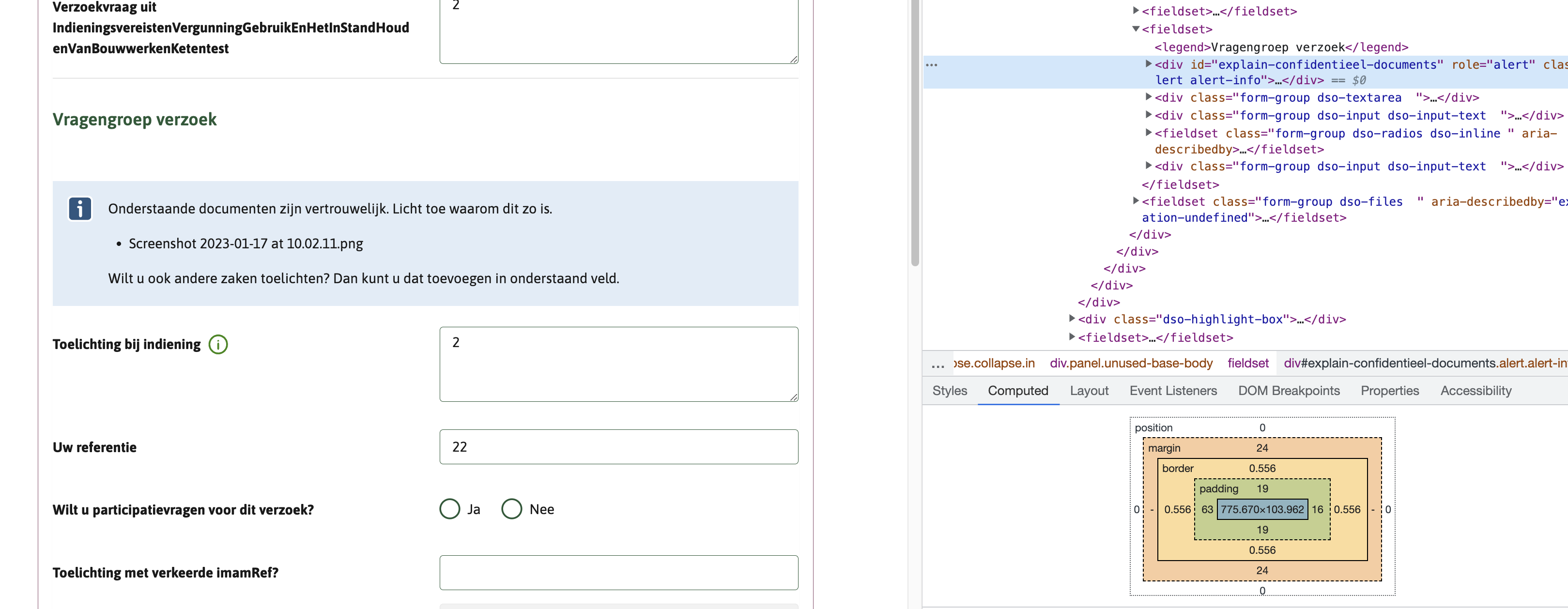Click the blue information icon in the alert box
This screenshot has height=609, width=1568.
pos(80,209)
